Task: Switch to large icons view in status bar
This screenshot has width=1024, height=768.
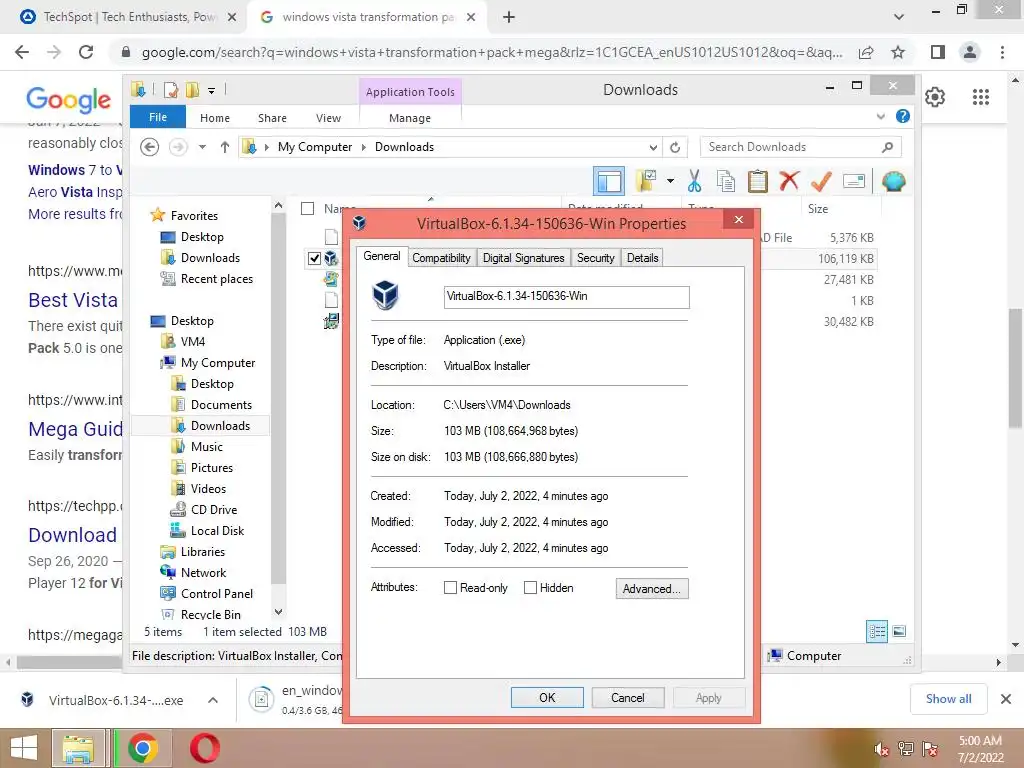Action: (x=899, y=631)
